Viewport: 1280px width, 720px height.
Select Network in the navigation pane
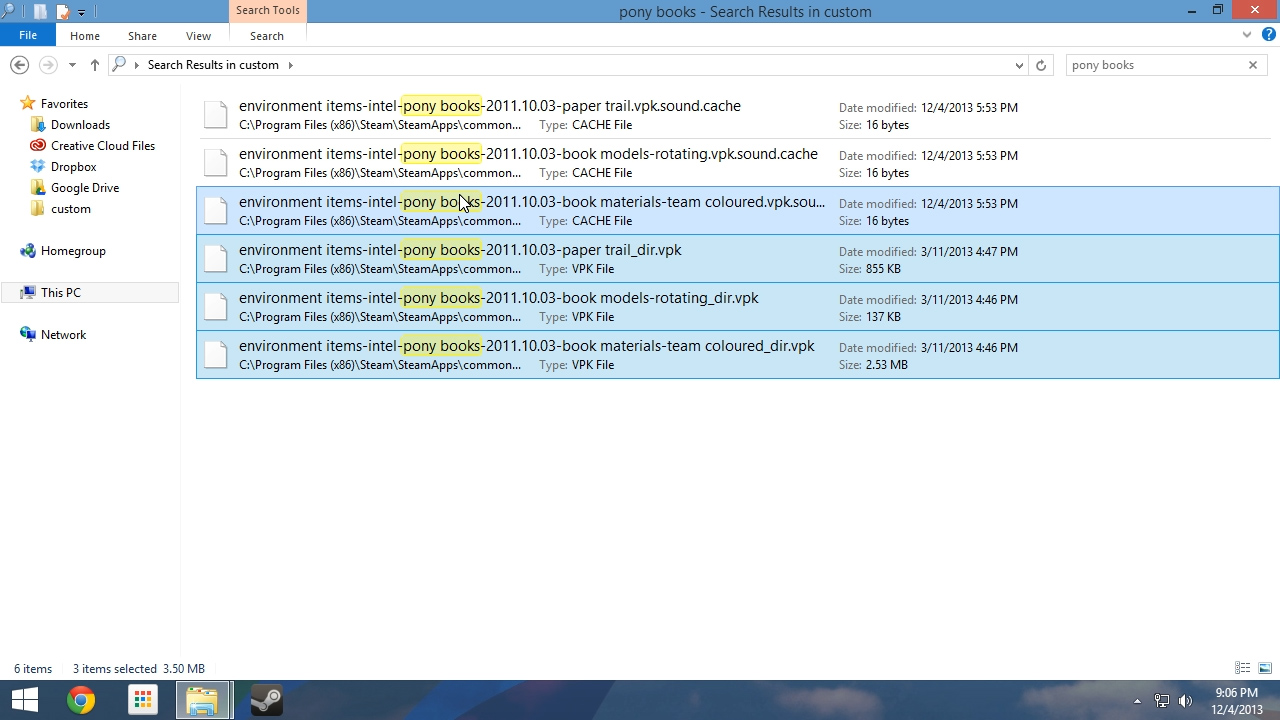(63, 335)
